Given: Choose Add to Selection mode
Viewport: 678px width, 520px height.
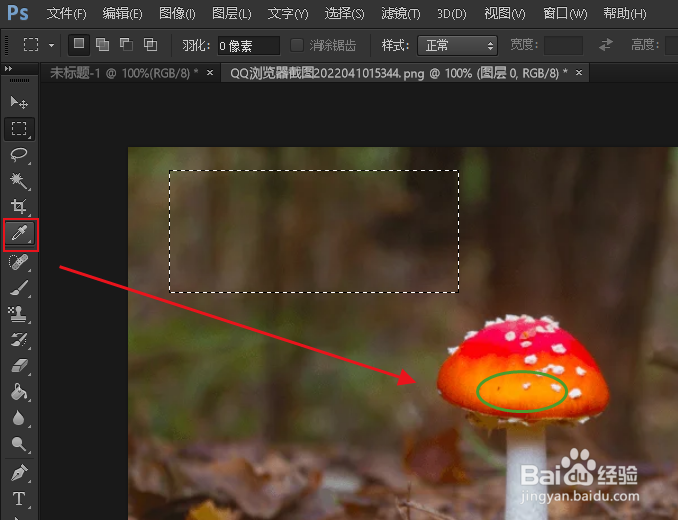Looking at the screenshot, I should 102,45.
